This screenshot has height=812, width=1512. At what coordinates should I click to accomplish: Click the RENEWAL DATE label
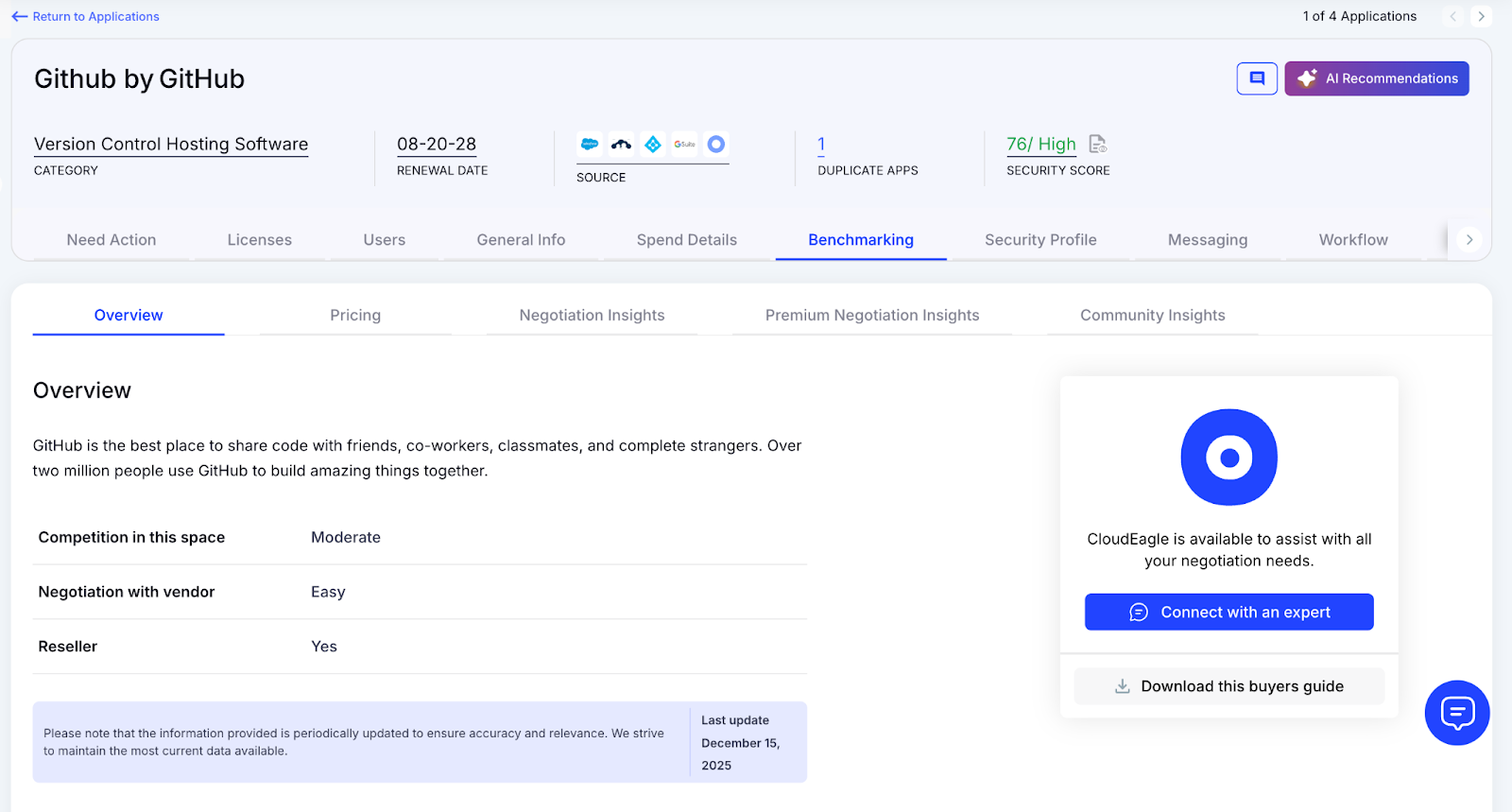[442, 171]
